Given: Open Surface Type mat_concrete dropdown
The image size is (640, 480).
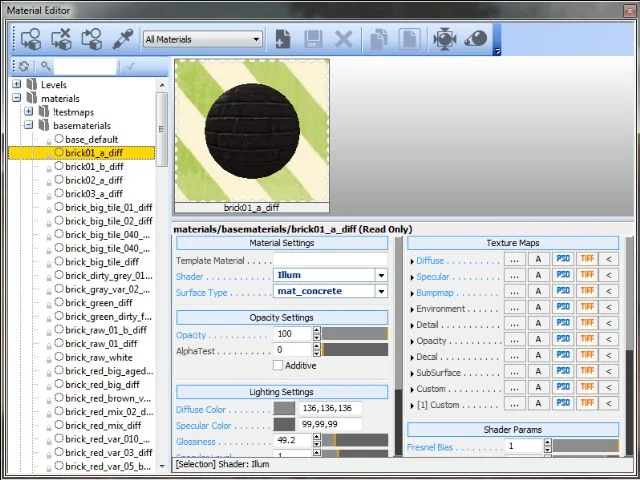Looking at the screenshot, I should point(381,291).
